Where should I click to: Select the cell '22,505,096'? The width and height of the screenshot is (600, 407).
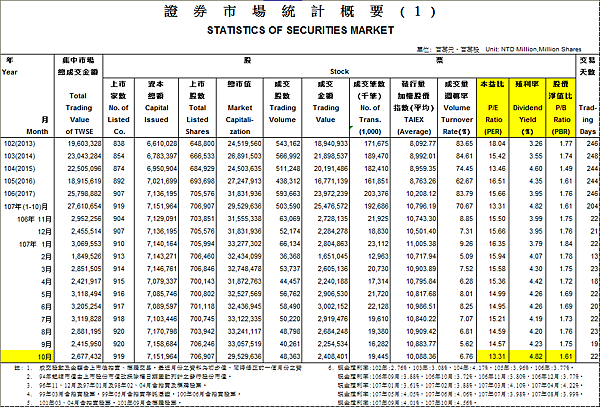(x=85, y=169)
